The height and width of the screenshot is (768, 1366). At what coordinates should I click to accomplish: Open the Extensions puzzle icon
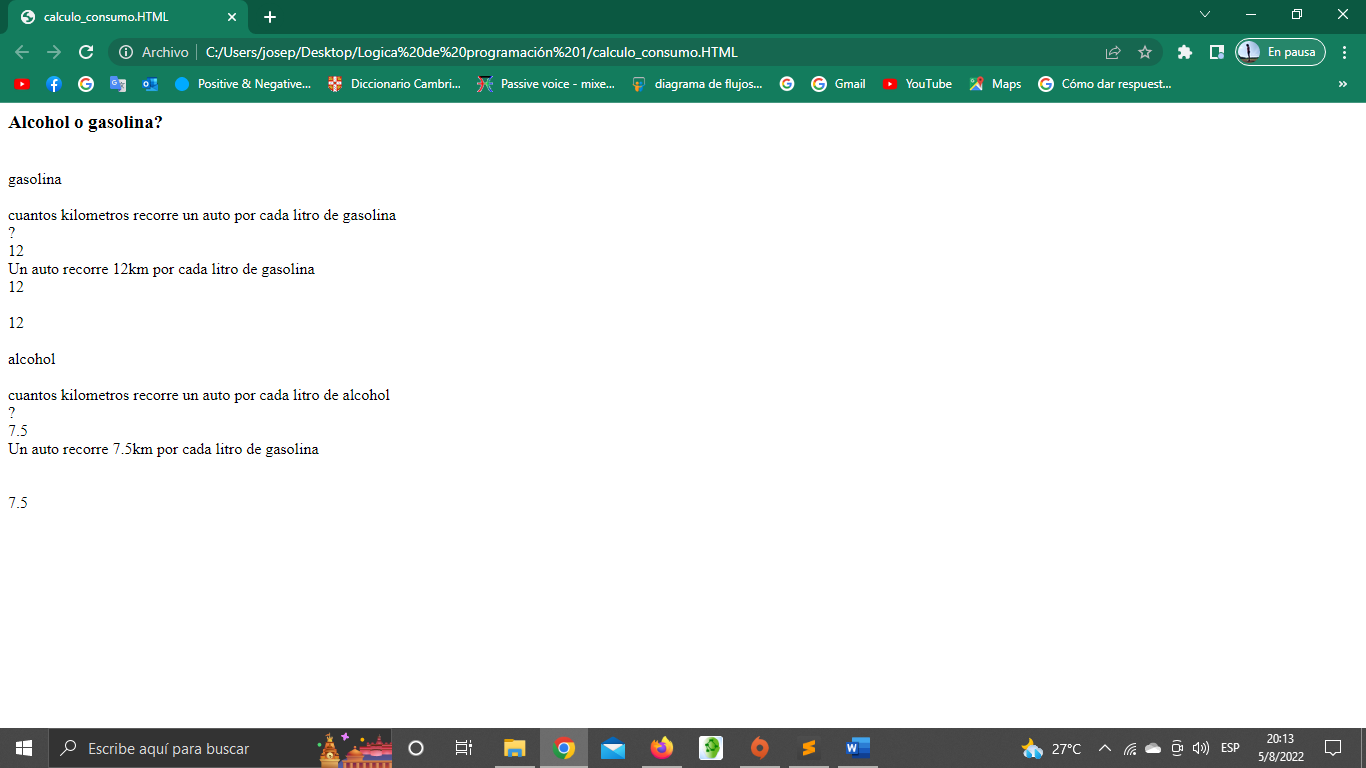[x=1185, y=52]
